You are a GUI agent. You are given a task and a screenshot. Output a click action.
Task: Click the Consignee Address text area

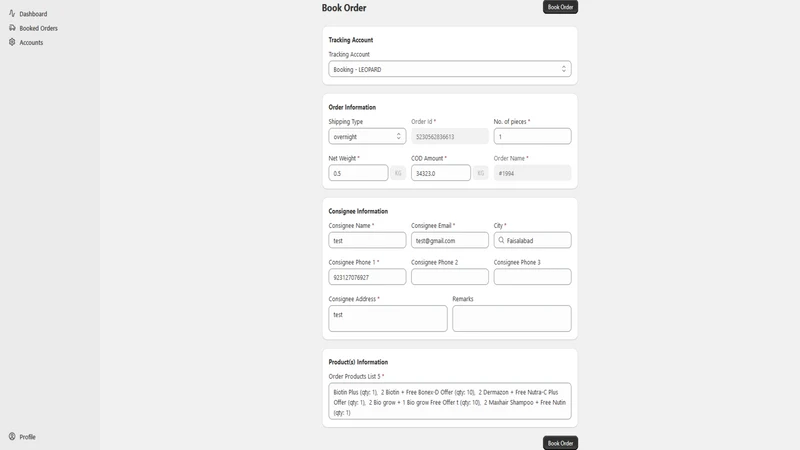coord(388,318)
